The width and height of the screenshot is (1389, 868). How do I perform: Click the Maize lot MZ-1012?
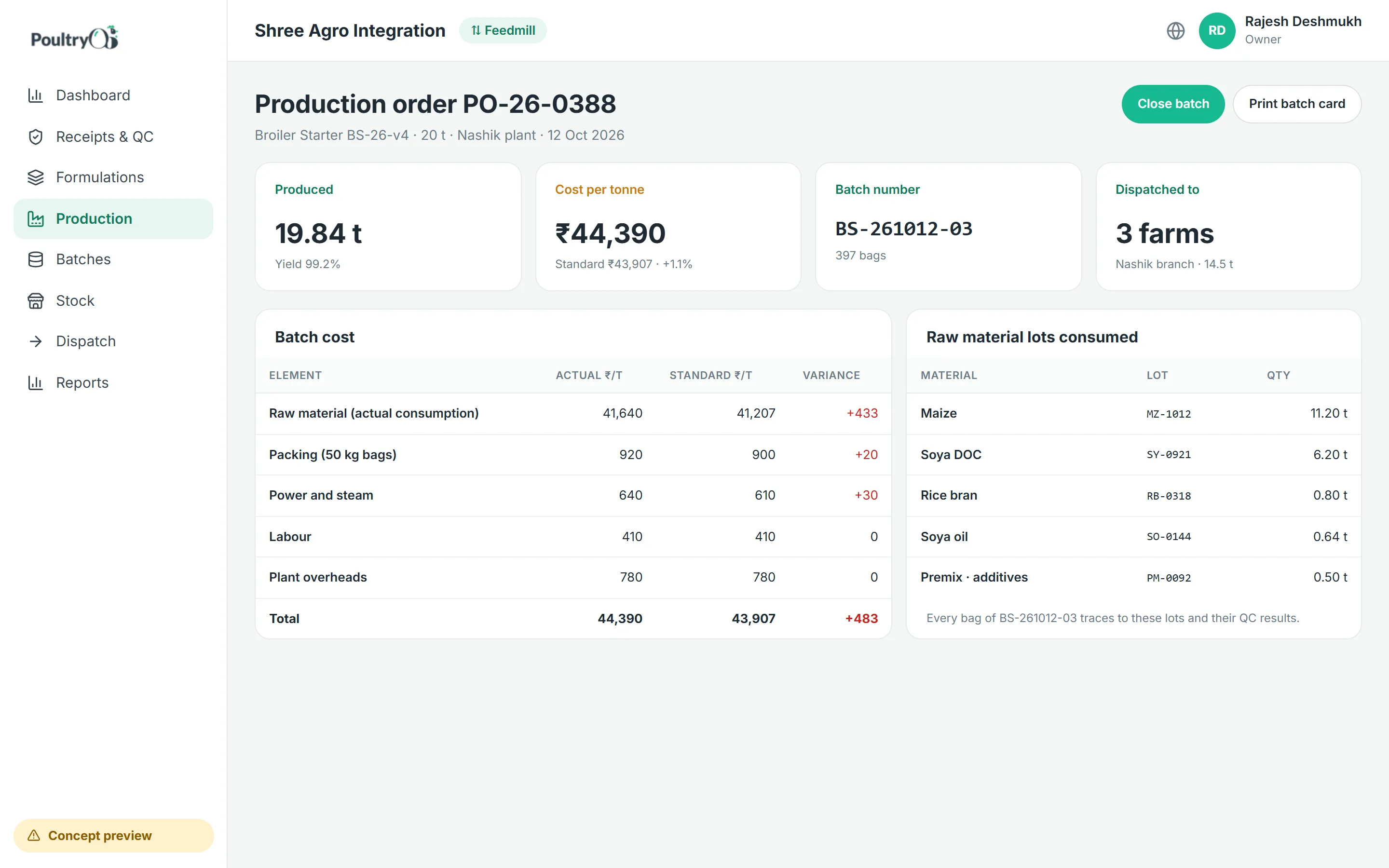pos(1169,414)
